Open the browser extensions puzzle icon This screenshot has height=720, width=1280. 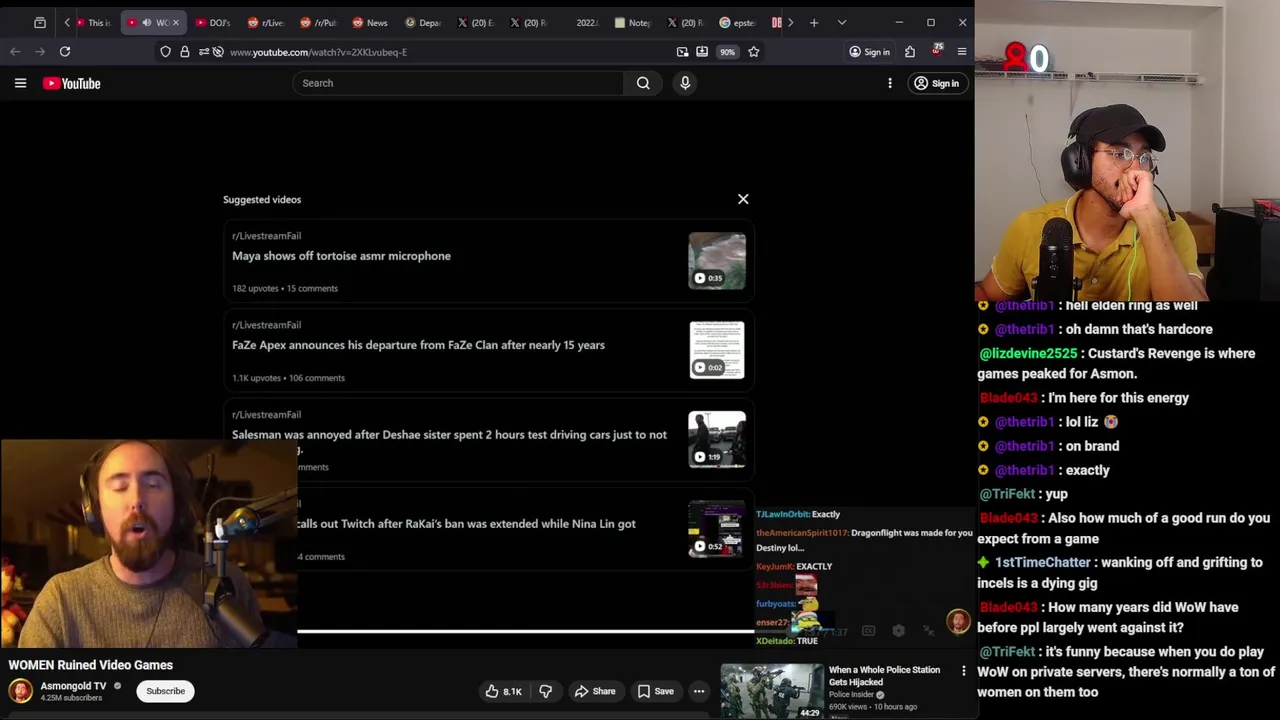click(910, 52)
